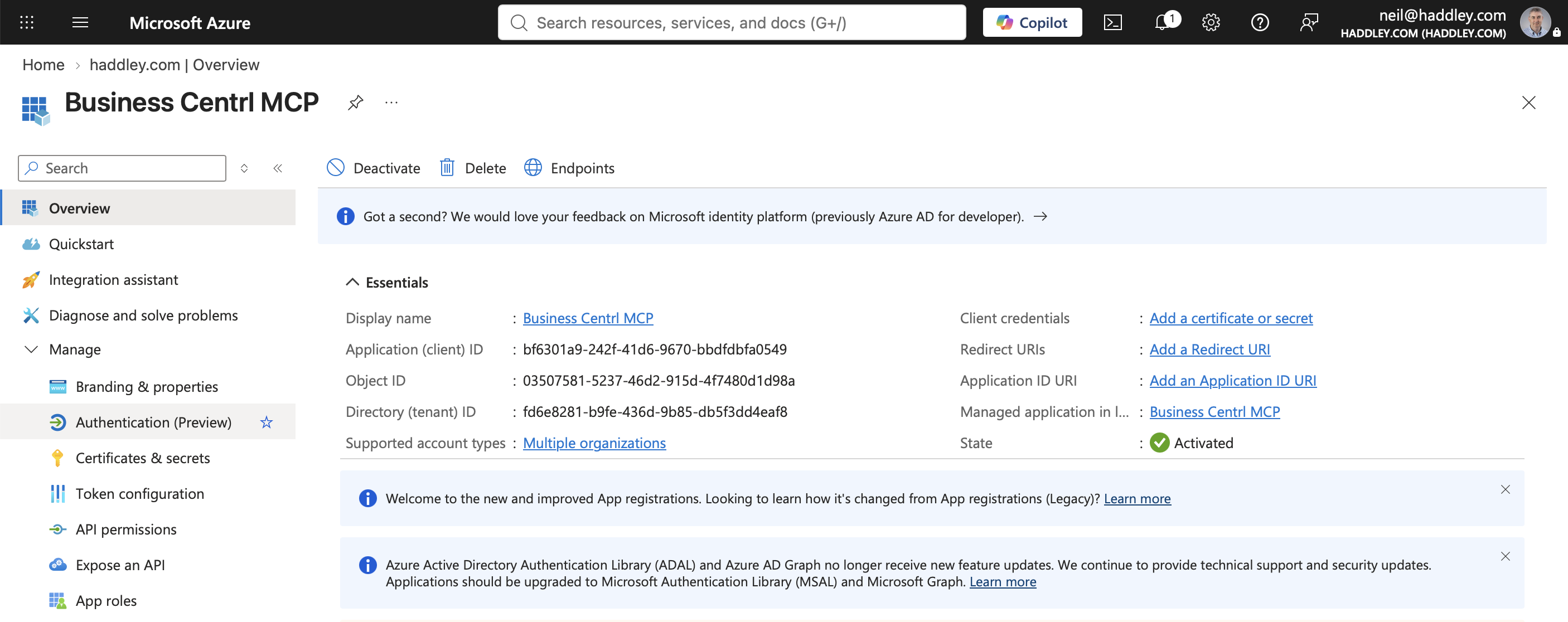
Task: Open the feedback banner arrow
Action: [x=1041, y=216]
